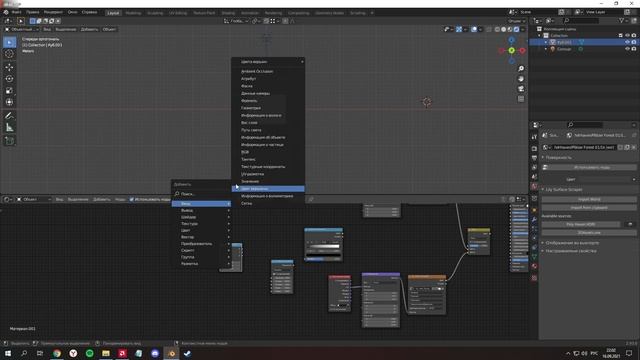Viewport: 640px width, 360px height.
Task: Click the Import World button
Action: tap(589, 199)
